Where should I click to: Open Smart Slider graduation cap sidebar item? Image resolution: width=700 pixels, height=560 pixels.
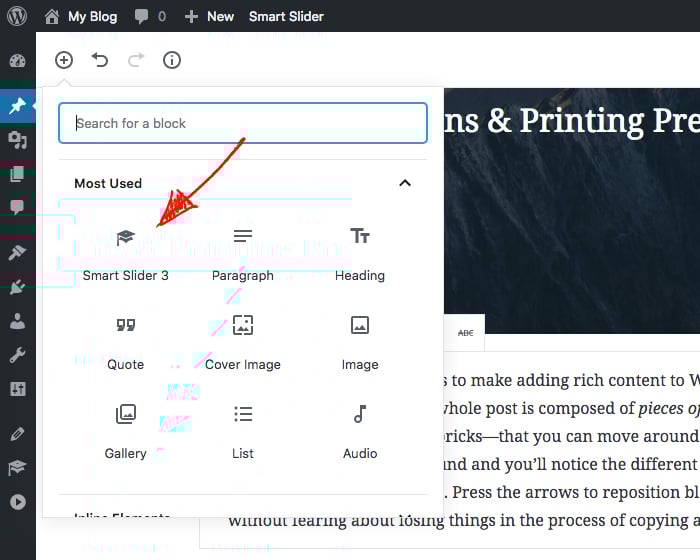tap(17, 468)
